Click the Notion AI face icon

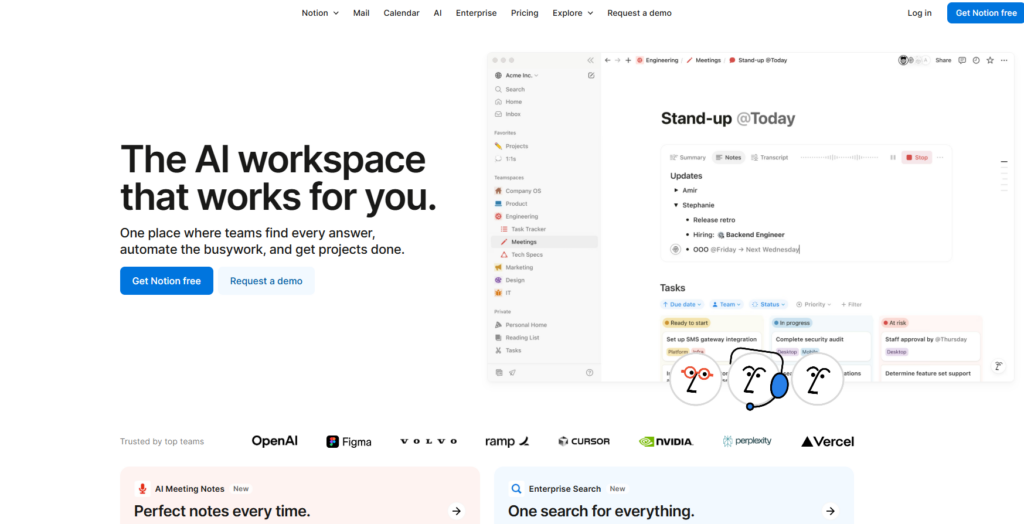point(998,367)
